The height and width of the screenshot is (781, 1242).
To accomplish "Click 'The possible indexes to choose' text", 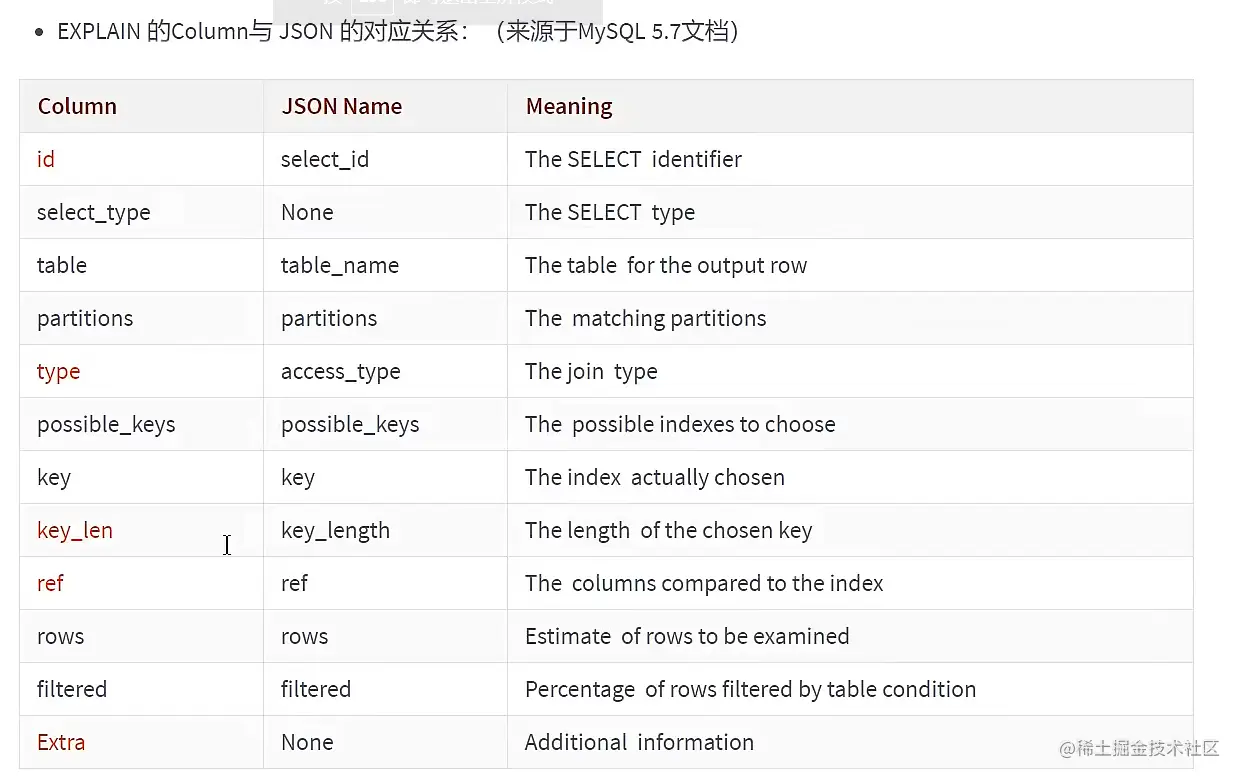I will 680,424.
